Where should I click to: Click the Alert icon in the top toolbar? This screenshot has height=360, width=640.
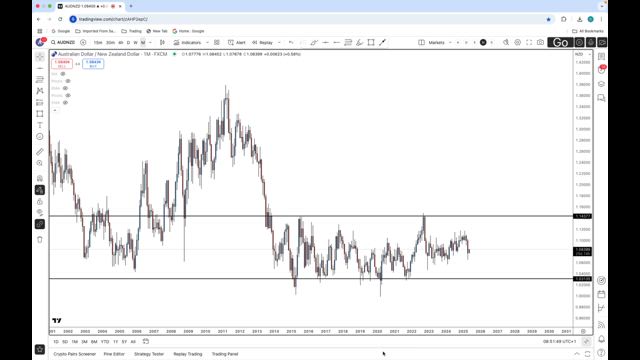pyautogui.click(x=237, y=42)
